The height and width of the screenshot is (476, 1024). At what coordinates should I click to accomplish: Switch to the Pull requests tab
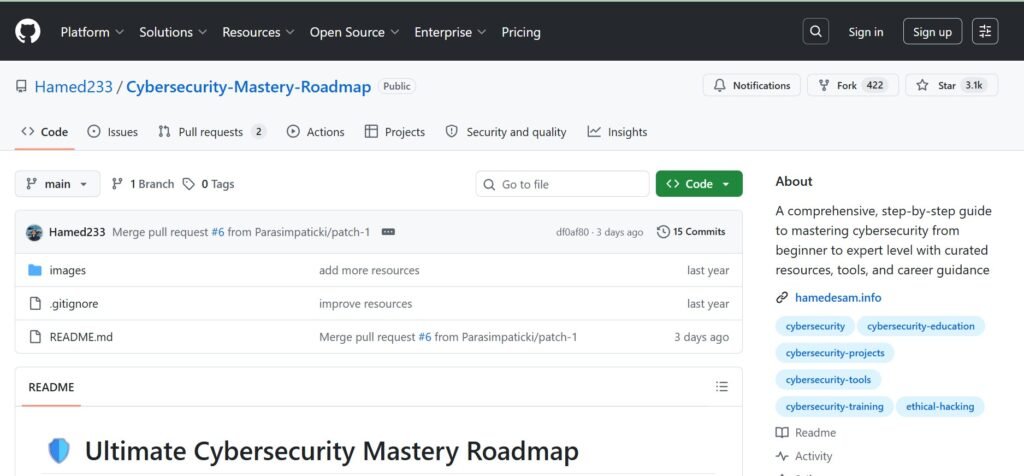[212, 132]
